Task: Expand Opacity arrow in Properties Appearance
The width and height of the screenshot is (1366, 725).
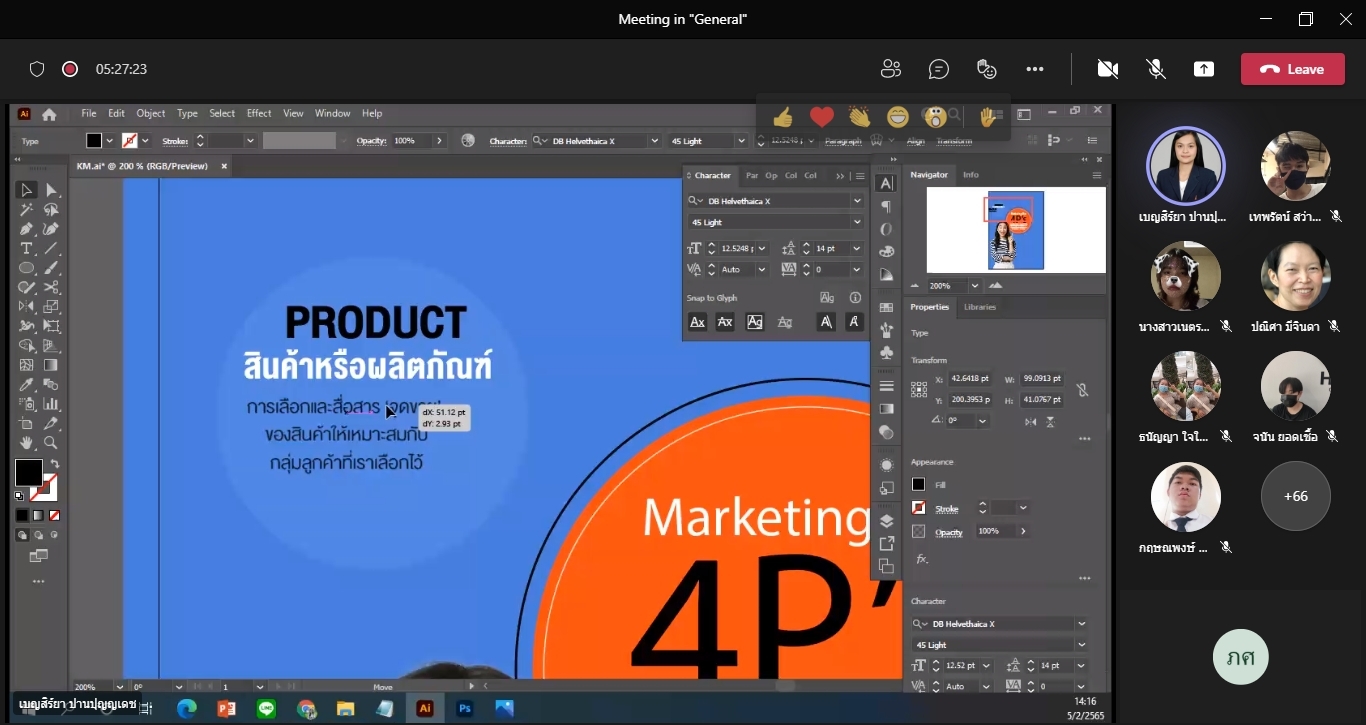Action: pos(1023,531)
